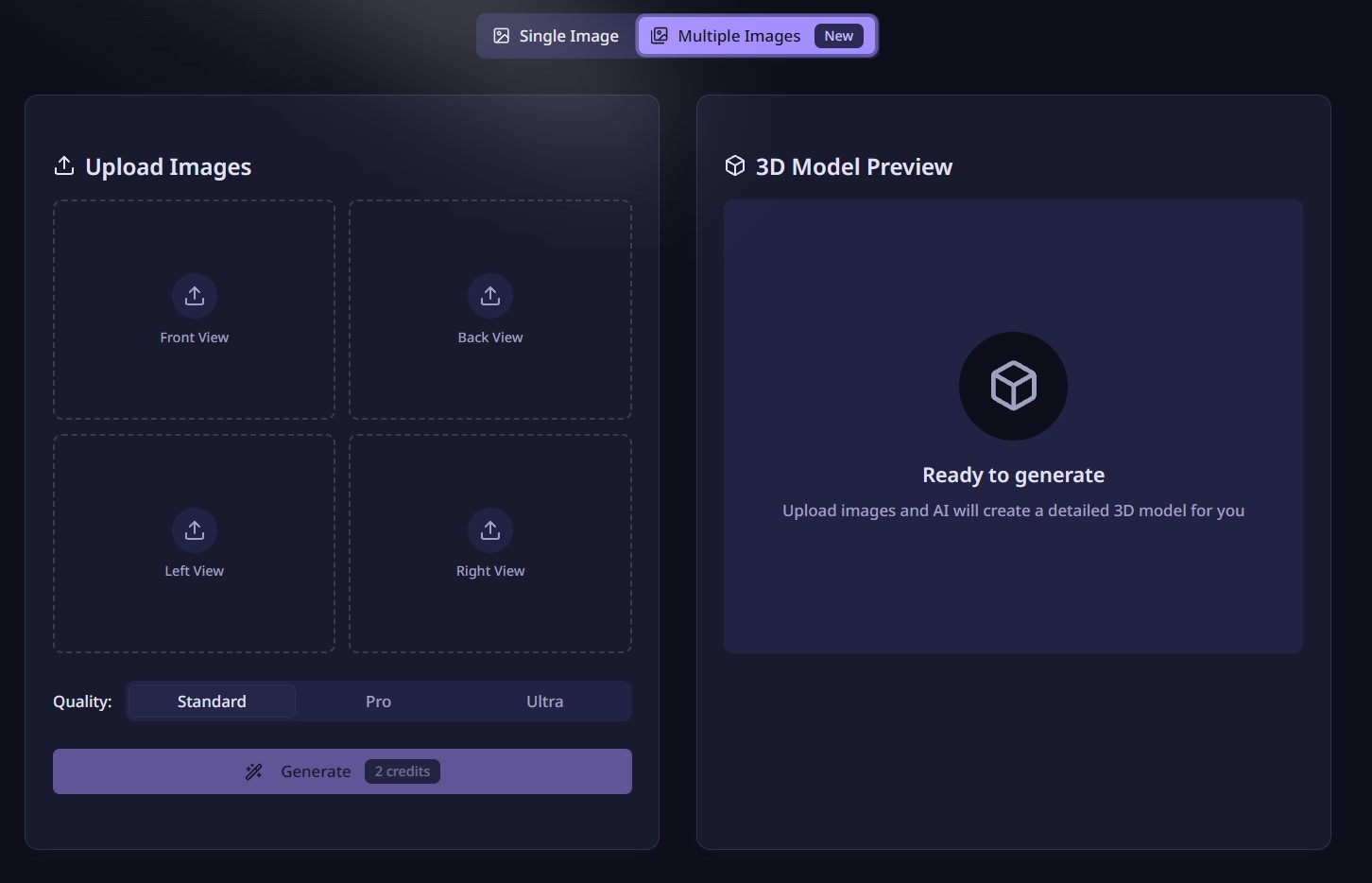Click the large cube icon in preview area
Viewport: 1372px width, 883px height.
1013,386
